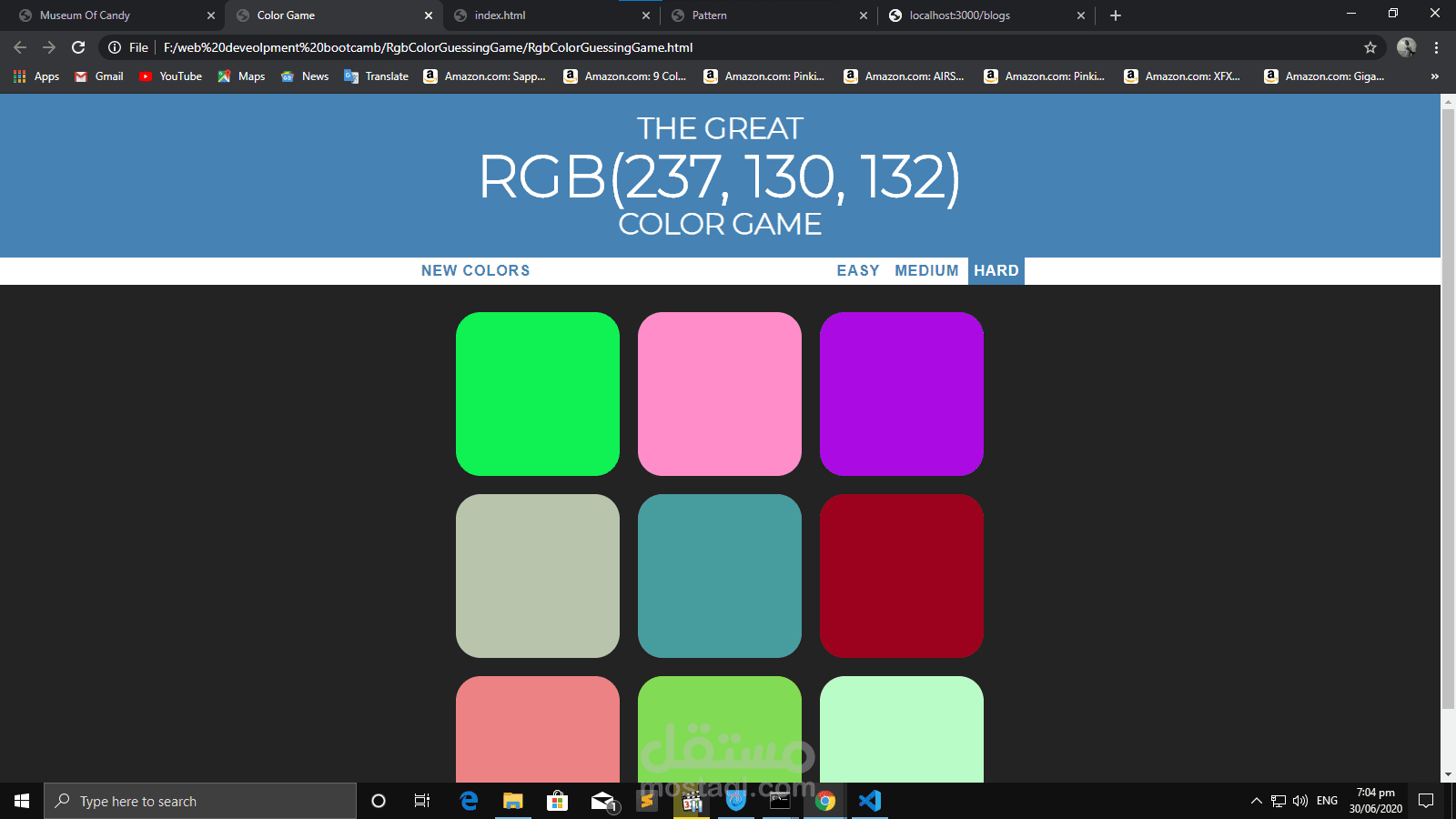Open Microsoft Edge from the taskbar
1456x819 pixels.
pos(469,801)
